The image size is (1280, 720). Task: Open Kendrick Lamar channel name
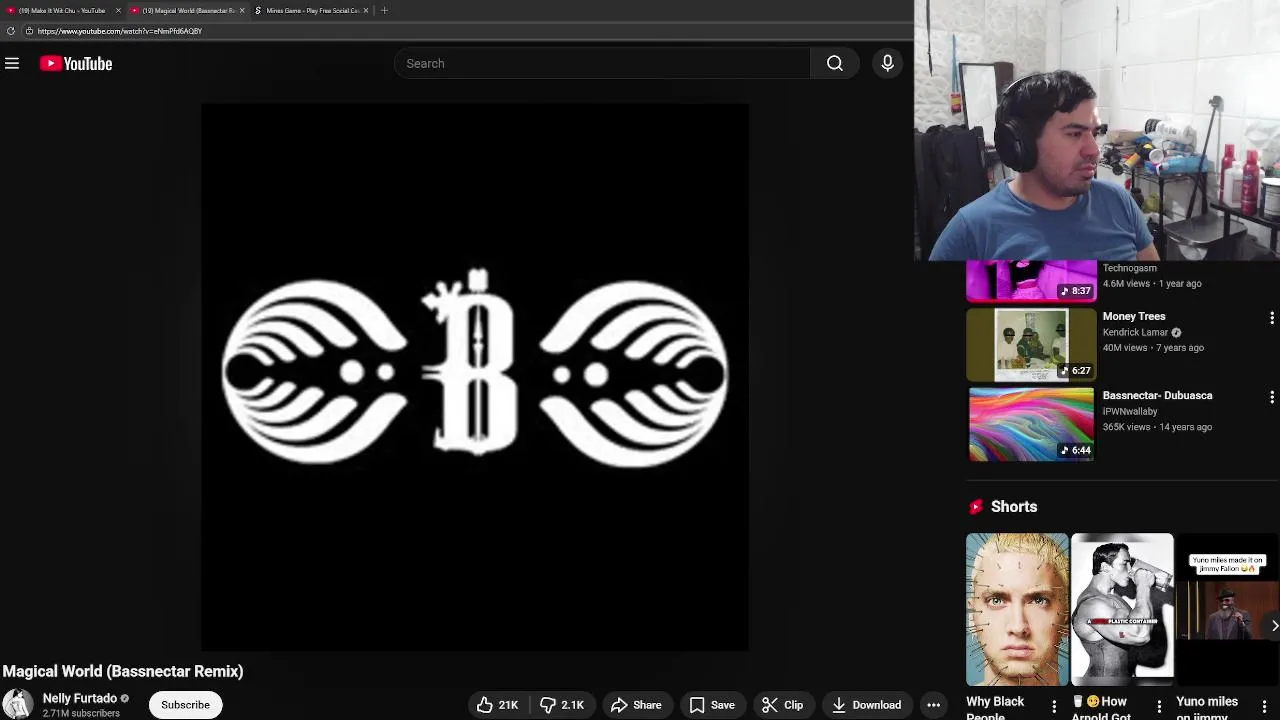coord(1135,332)
